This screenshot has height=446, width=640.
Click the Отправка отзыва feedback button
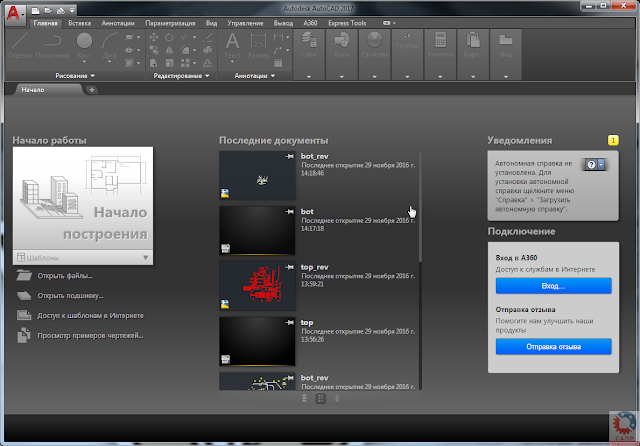tap(553, 347)
